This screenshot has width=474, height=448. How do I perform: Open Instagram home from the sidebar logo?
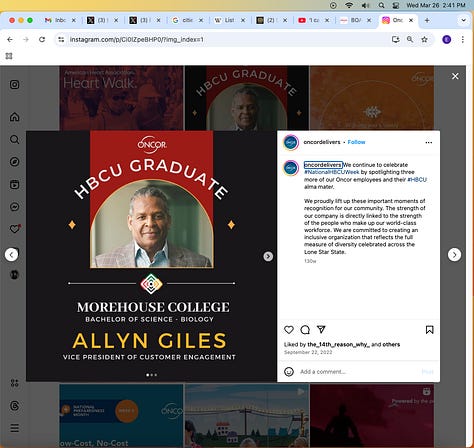pyautogui.click(x=14, y=84)
